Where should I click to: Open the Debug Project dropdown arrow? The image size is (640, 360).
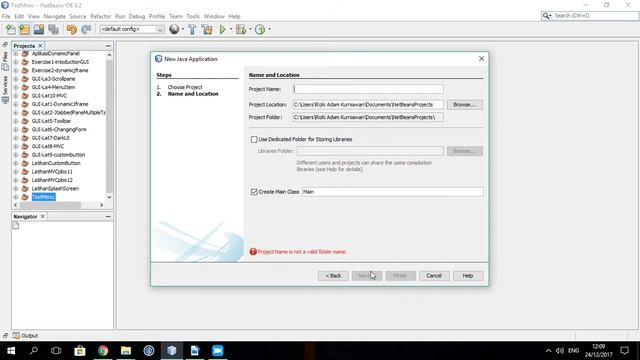(x=250, y=29)
